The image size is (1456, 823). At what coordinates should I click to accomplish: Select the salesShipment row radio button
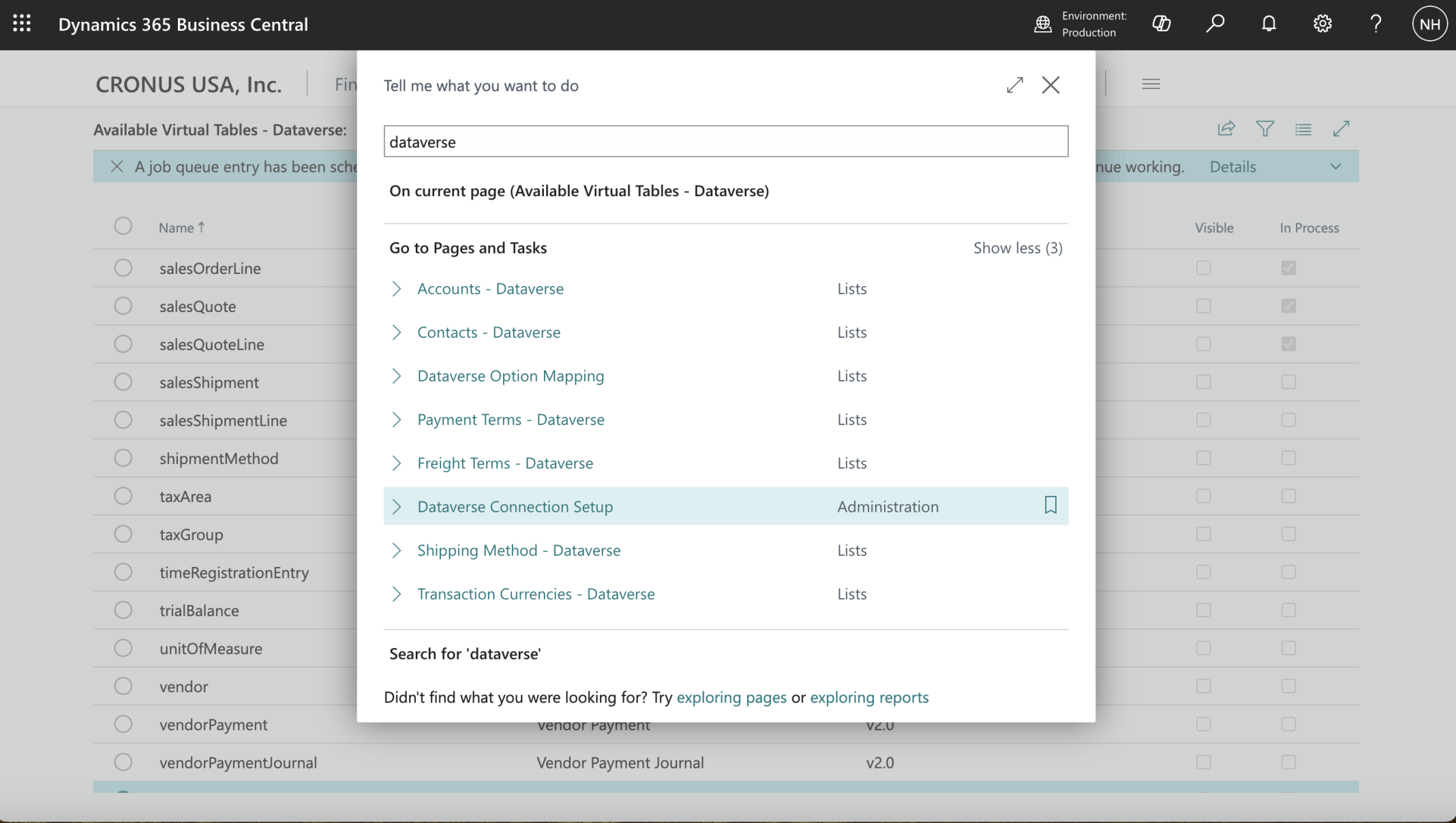tap(123, 382)
